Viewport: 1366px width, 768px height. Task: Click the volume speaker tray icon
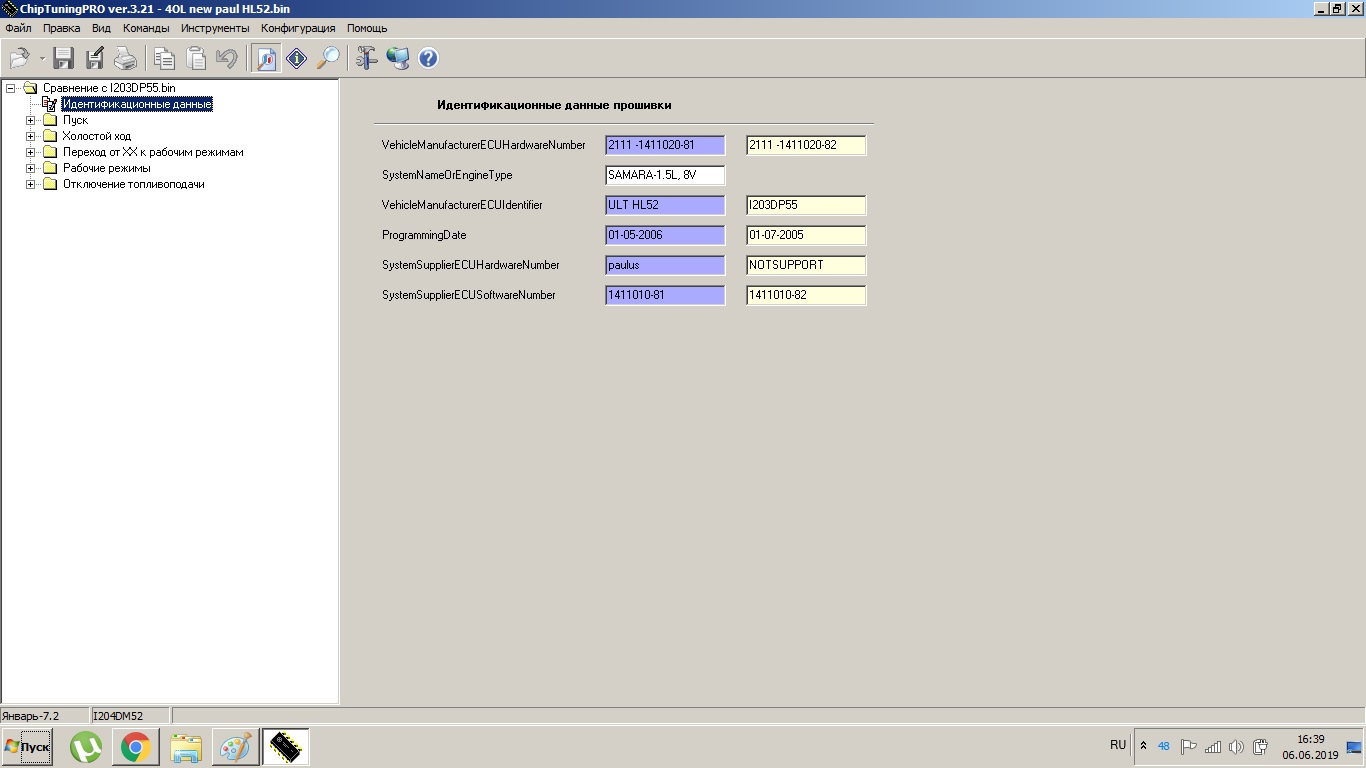(x=1236, y=746)
